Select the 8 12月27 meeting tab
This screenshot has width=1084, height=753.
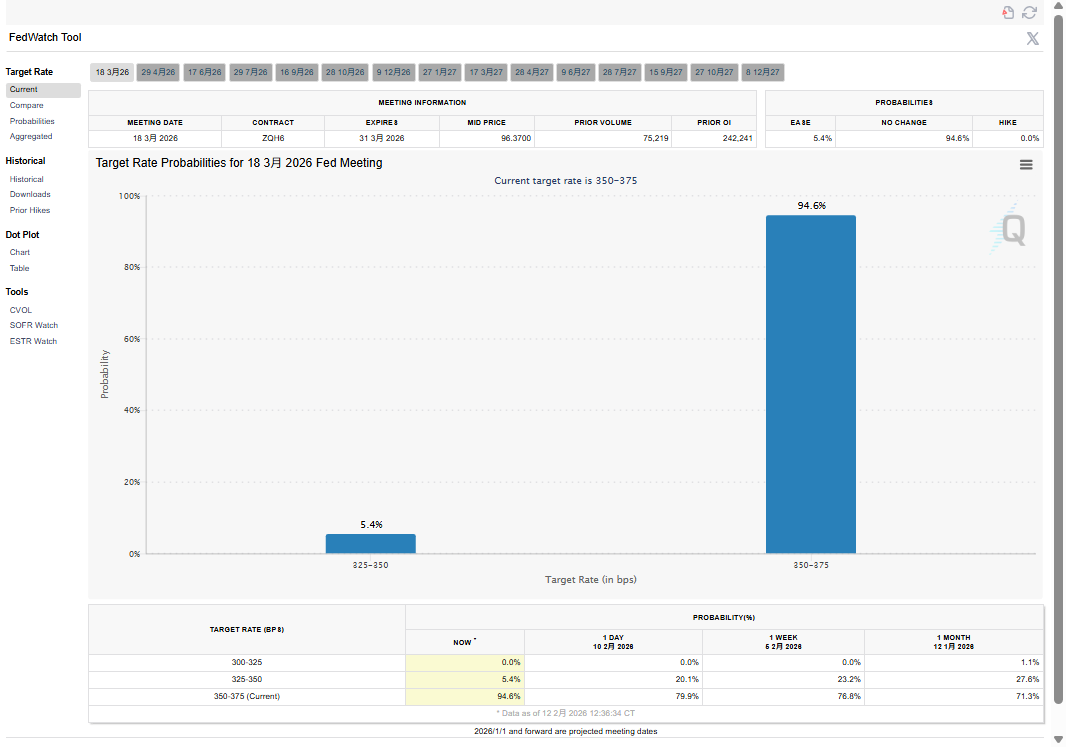tap(763, 72)
